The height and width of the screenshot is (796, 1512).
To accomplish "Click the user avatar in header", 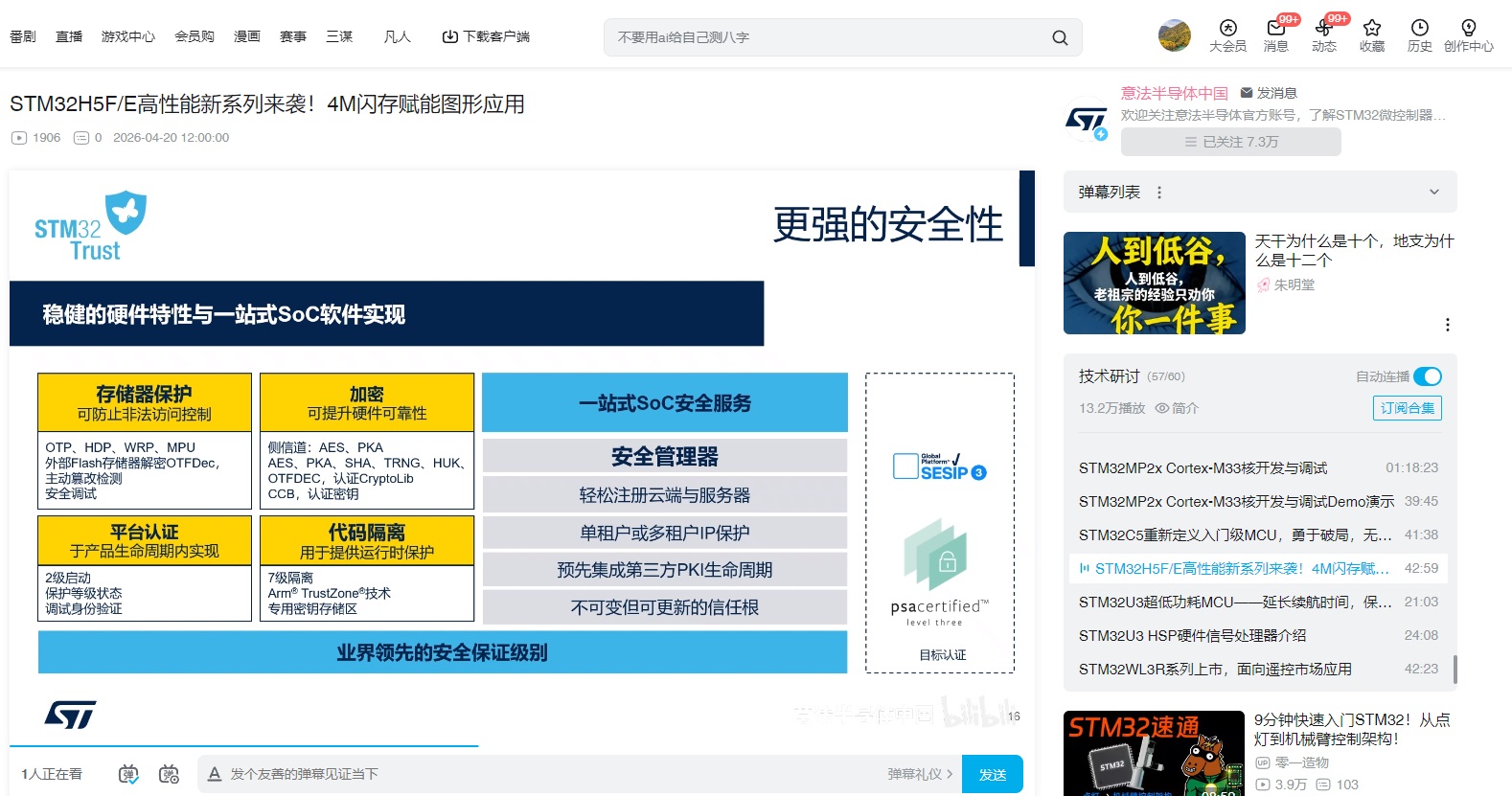I will (x=1175, y=35).
